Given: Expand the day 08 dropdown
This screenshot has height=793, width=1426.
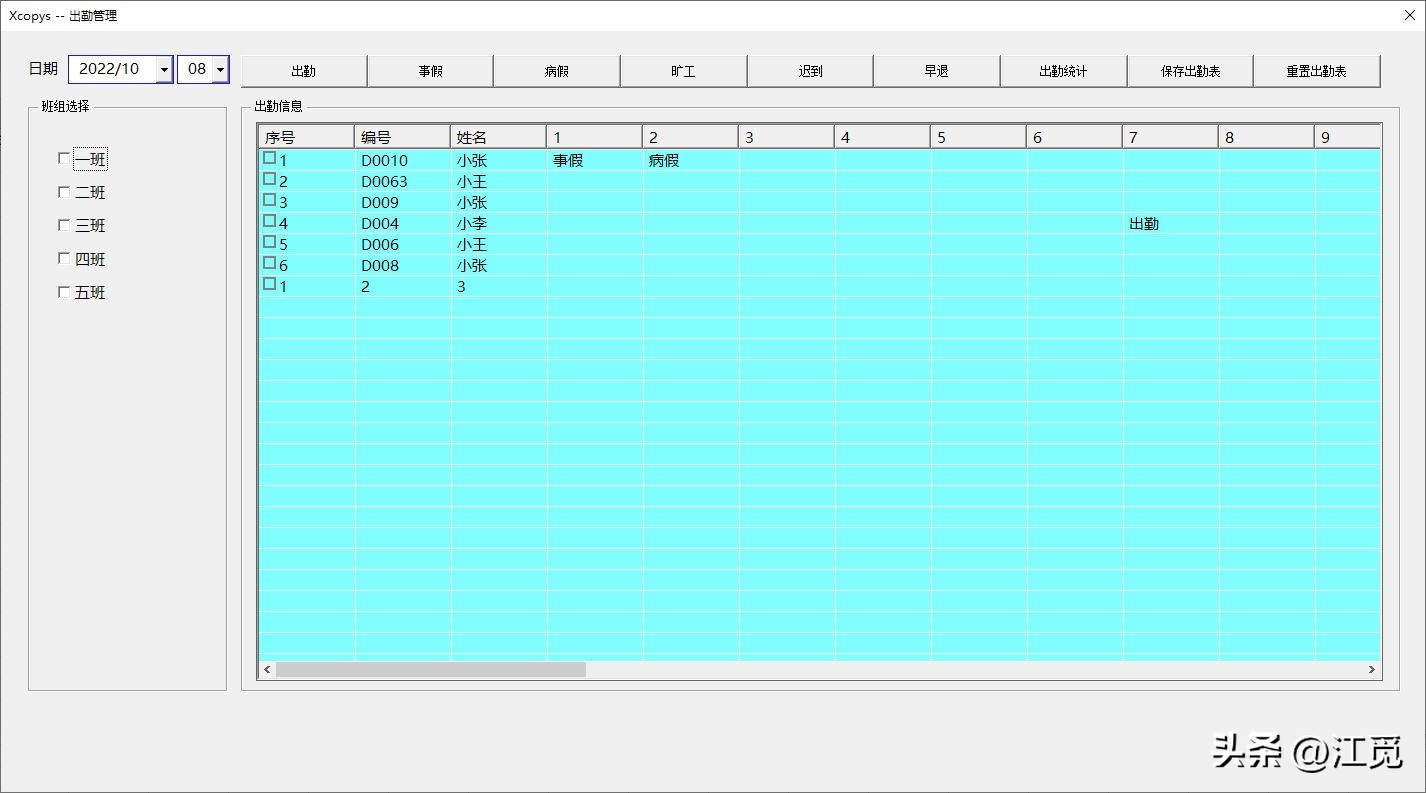Looking at the screenshot, I should 219,70.
